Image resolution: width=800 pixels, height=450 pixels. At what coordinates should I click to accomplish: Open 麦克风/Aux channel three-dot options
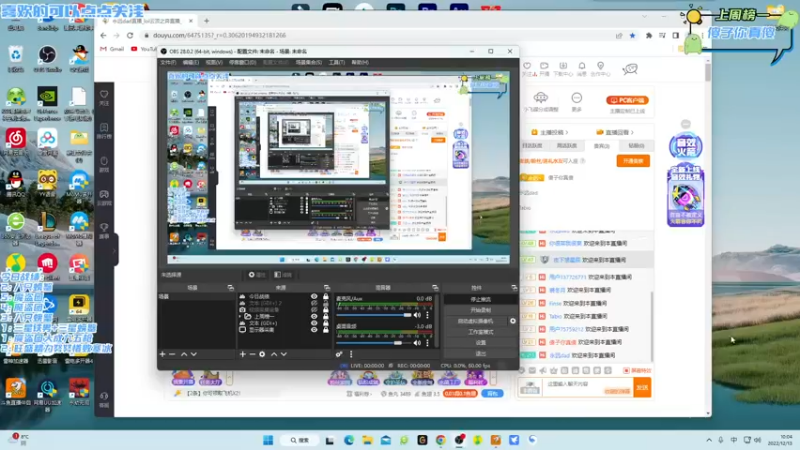click(428, 315)
